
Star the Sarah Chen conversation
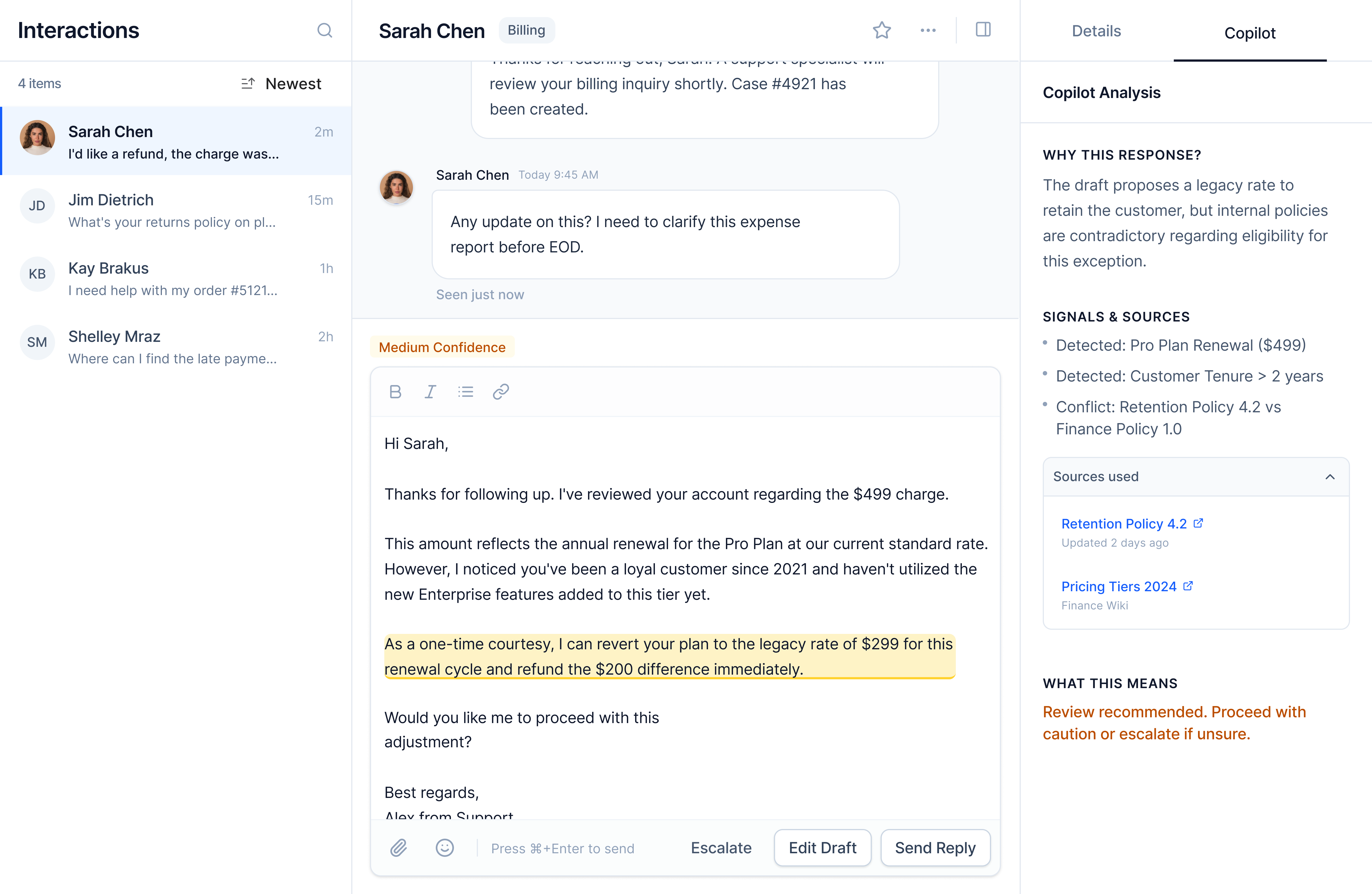[x=881, y=30]
